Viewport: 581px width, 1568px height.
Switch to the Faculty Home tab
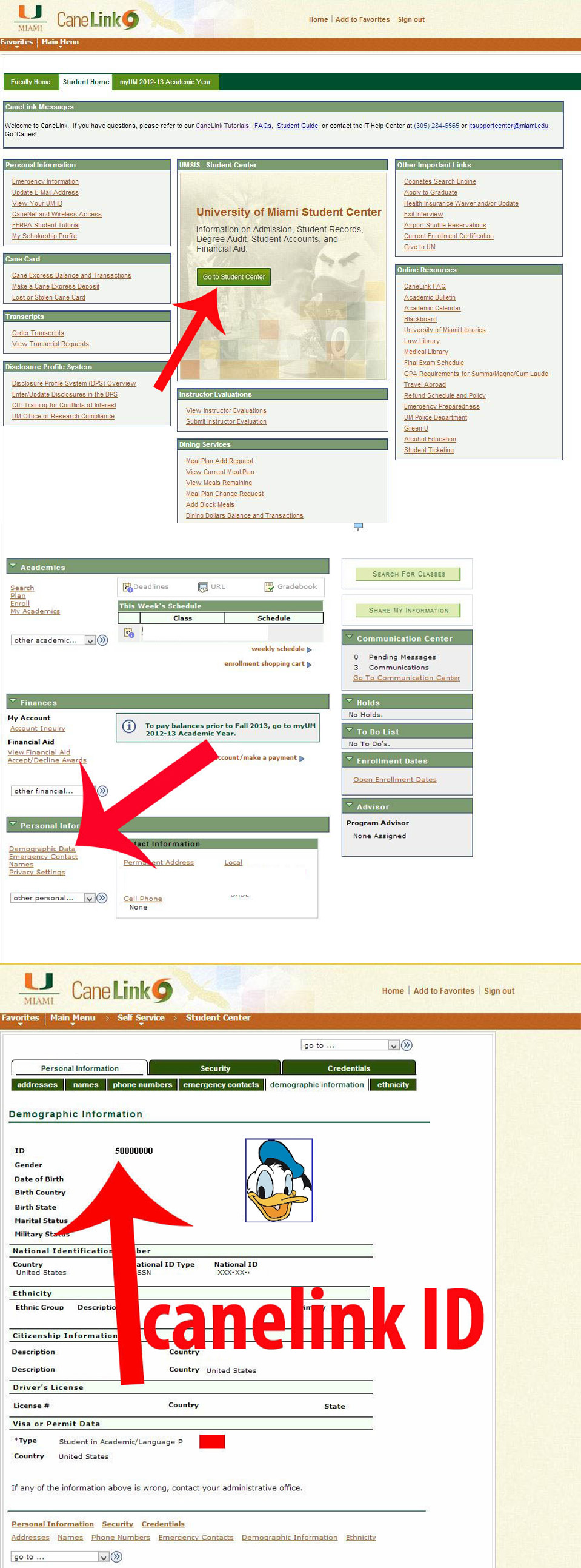coord(30,82)
